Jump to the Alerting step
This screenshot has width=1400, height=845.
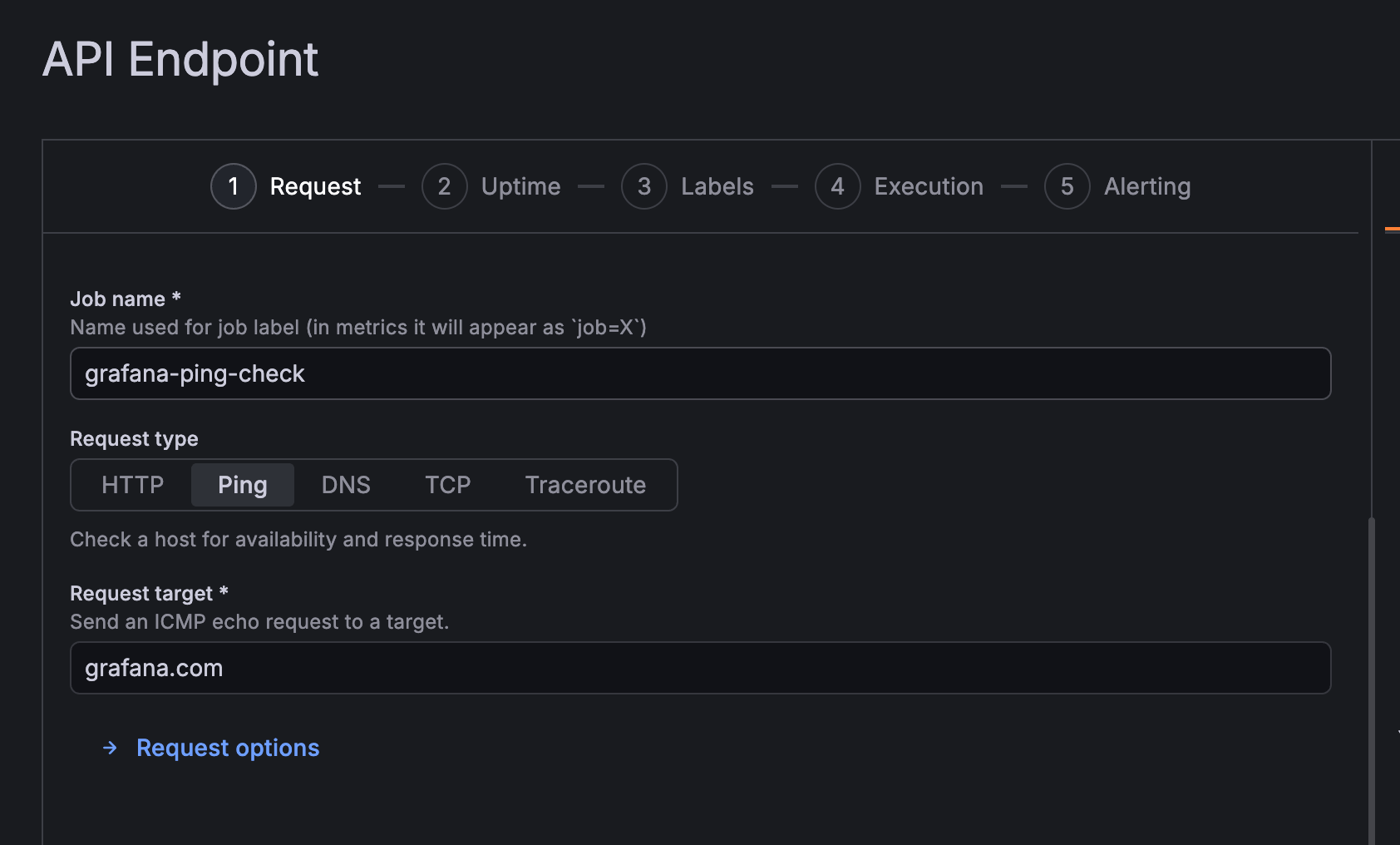[x=1147, y=186]
